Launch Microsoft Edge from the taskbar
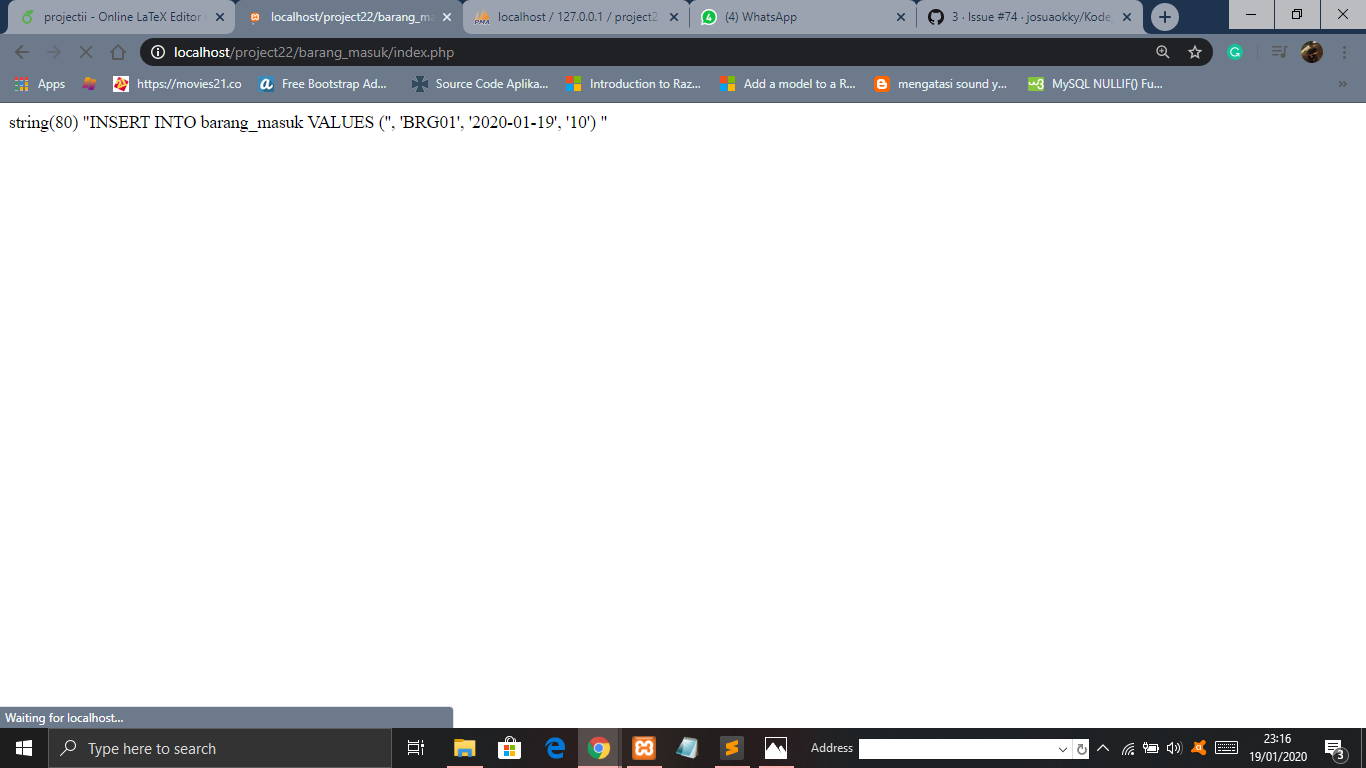The height and width of the screenshot is (768, 1366). (x=554, y=747)
